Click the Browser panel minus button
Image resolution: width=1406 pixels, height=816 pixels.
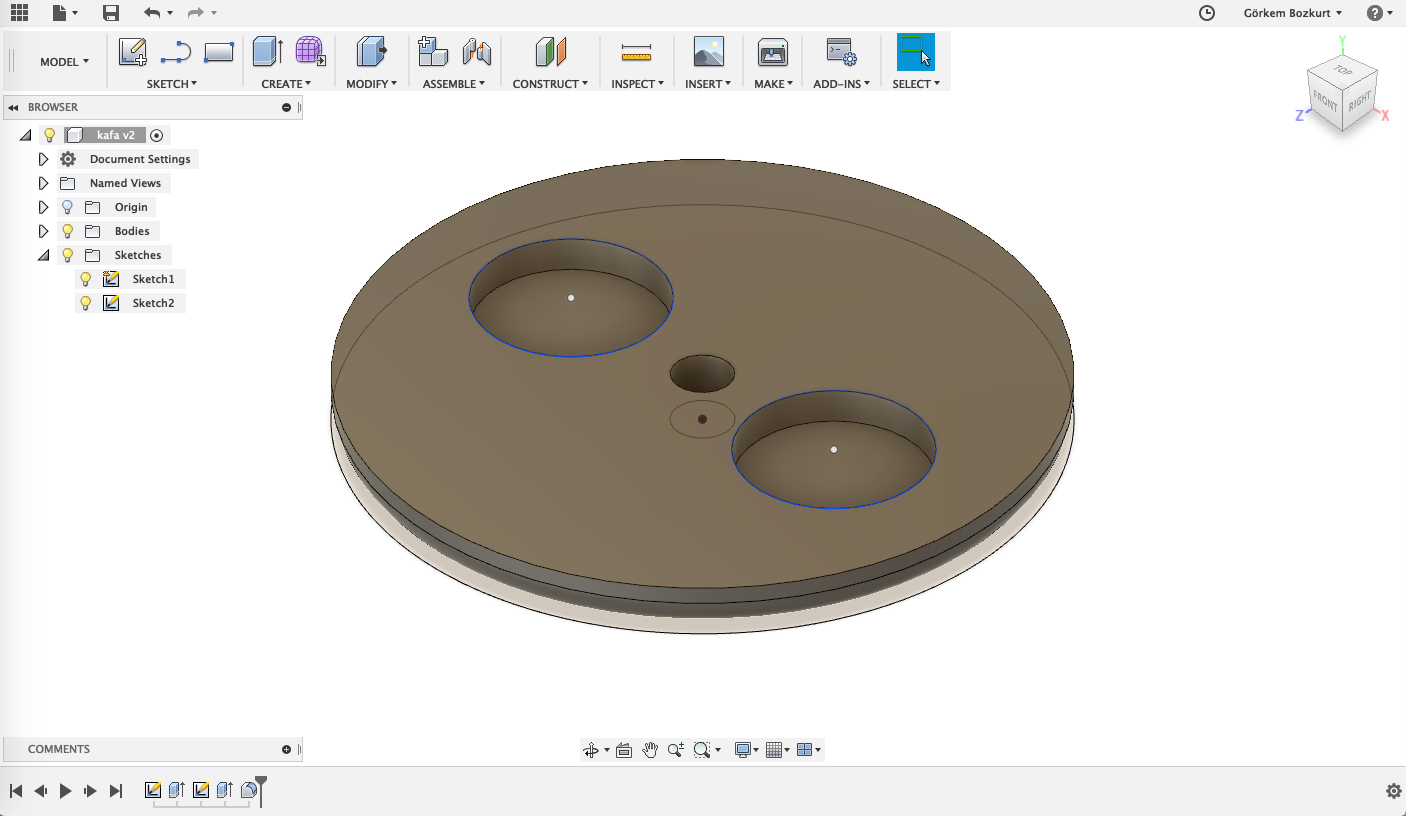click(287, 107)
